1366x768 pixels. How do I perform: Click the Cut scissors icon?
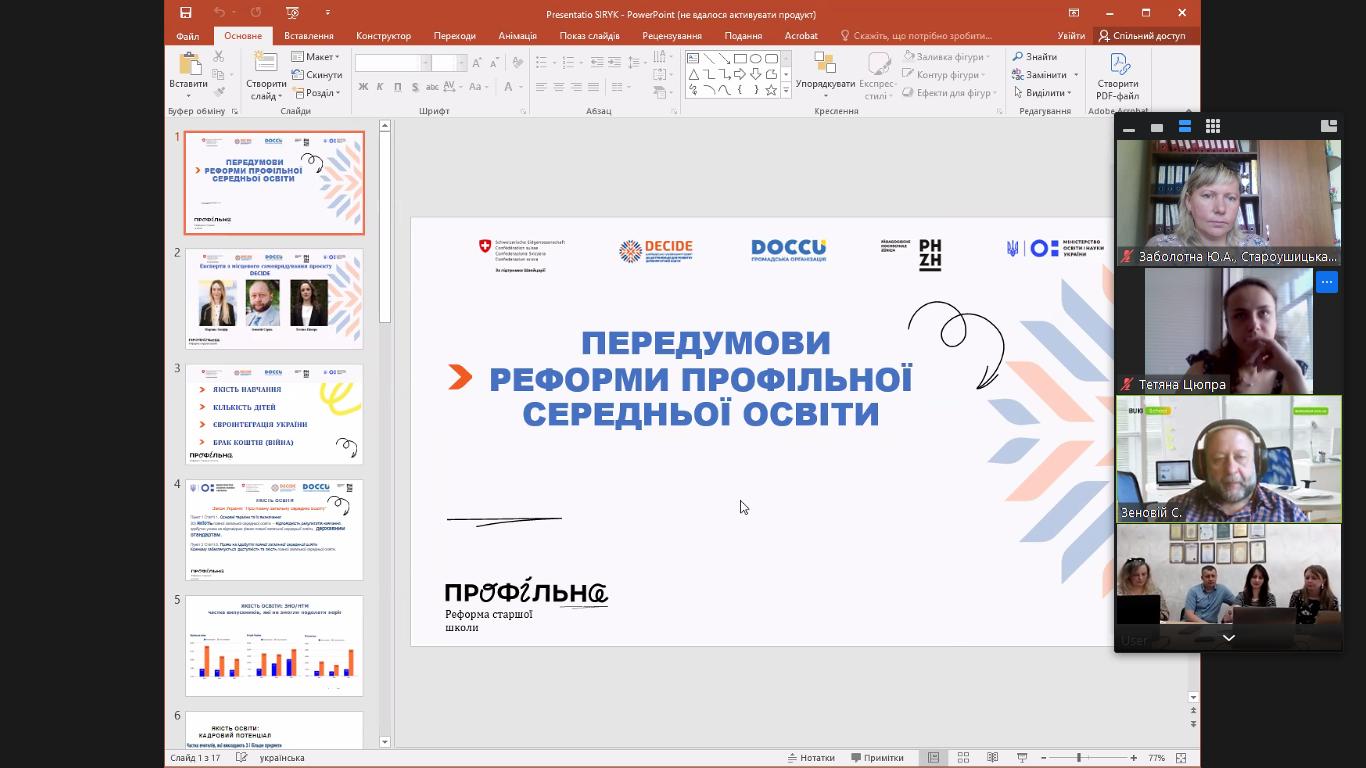(x=219, y=57)
